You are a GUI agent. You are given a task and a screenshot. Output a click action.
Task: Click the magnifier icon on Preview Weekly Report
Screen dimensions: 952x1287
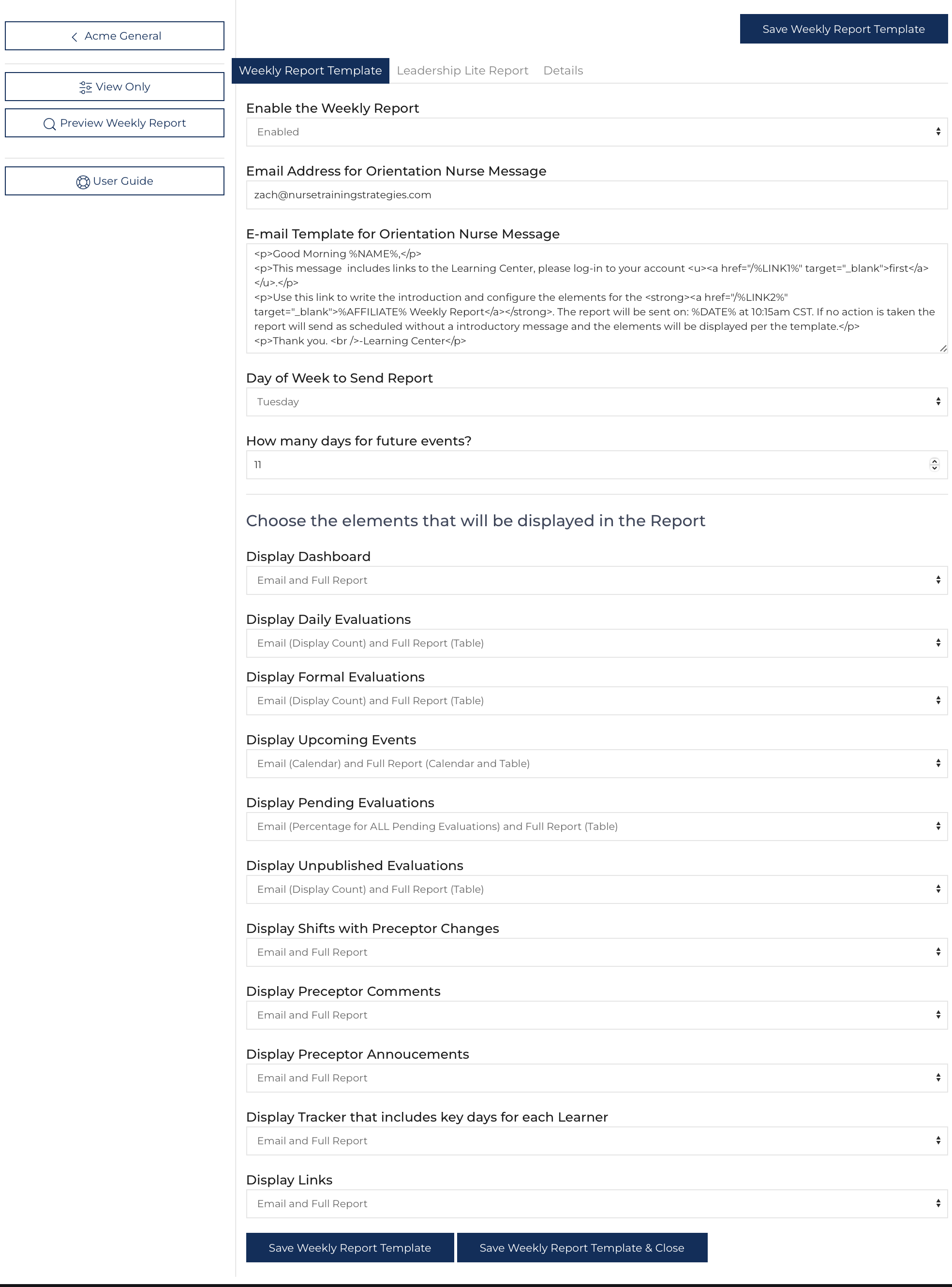49,124
